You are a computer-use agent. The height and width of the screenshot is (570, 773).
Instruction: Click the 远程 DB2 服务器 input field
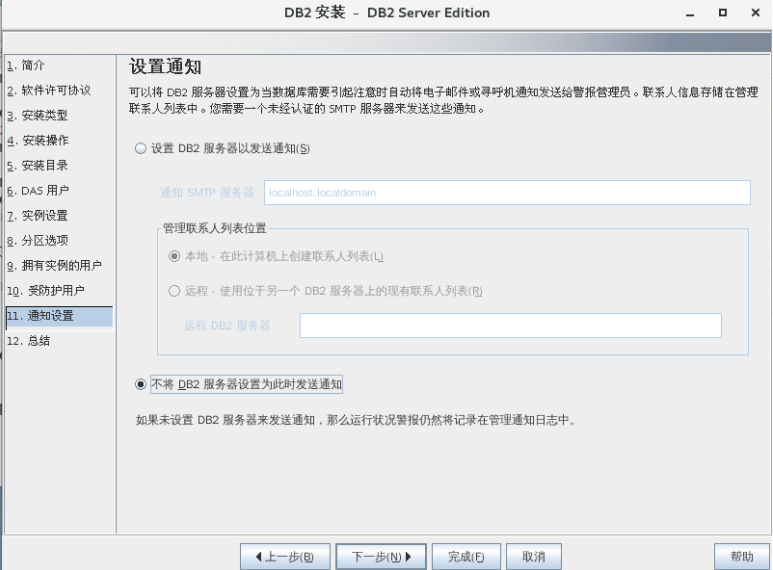[511, 325]
